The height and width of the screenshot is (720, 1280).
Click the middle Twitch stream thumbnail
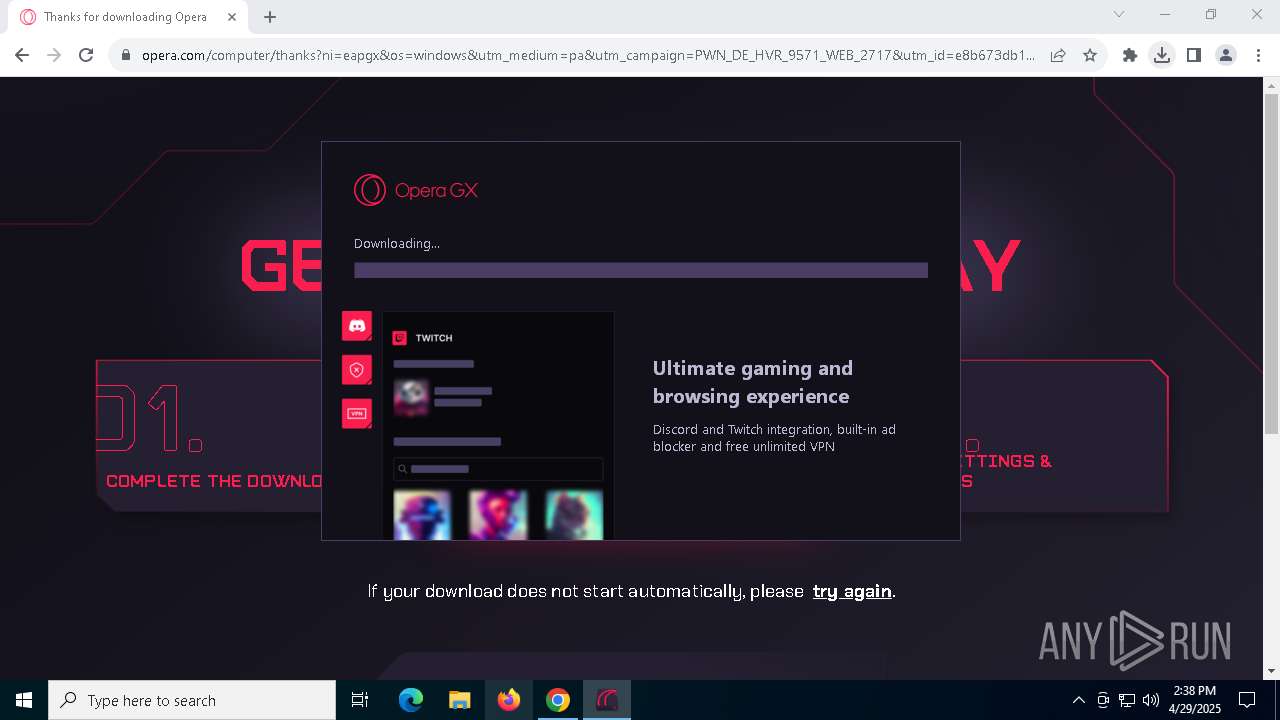pos(498,515)
